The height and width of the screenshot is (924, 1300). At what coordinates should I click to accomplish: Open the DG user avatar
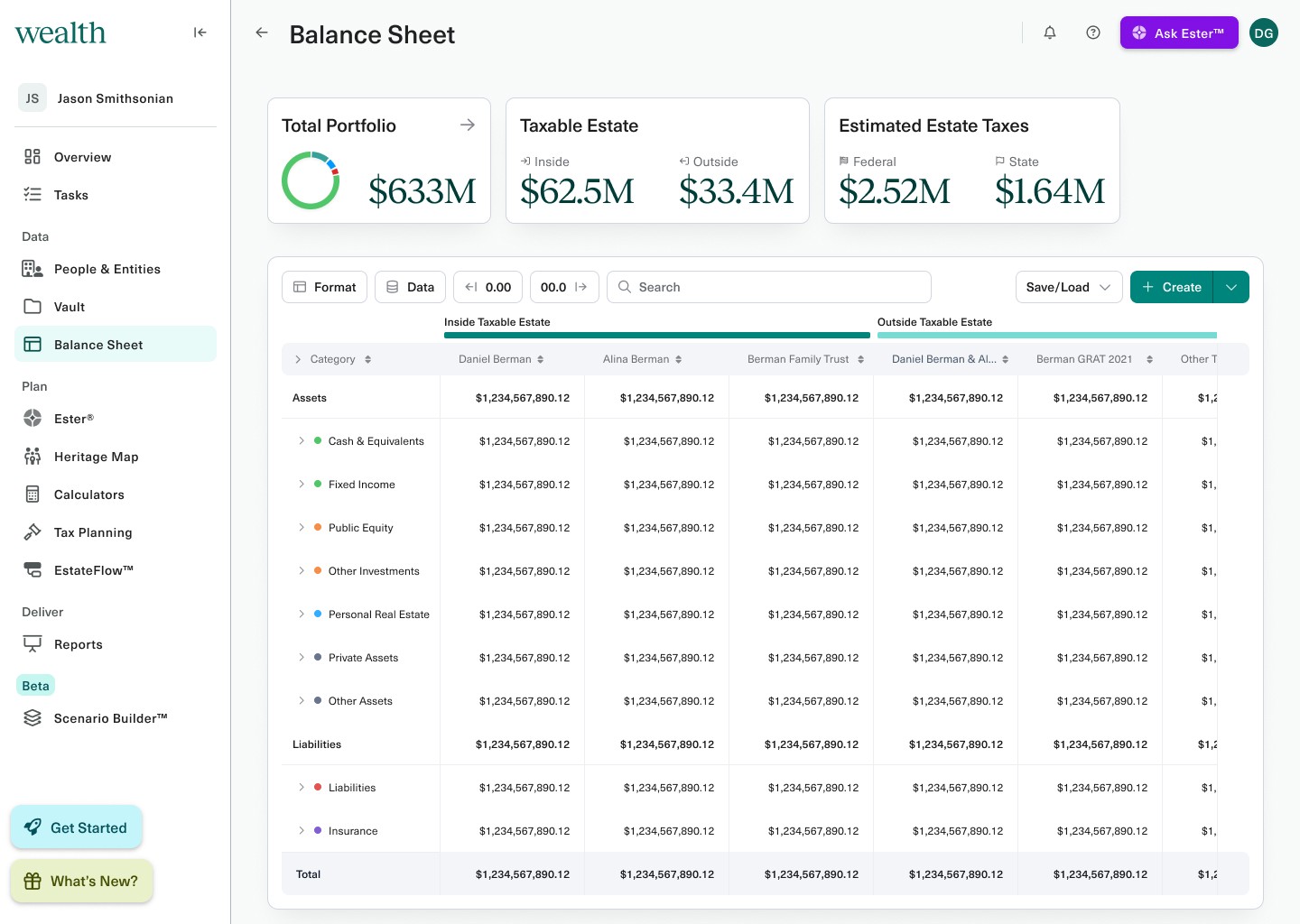(1264, 32)
